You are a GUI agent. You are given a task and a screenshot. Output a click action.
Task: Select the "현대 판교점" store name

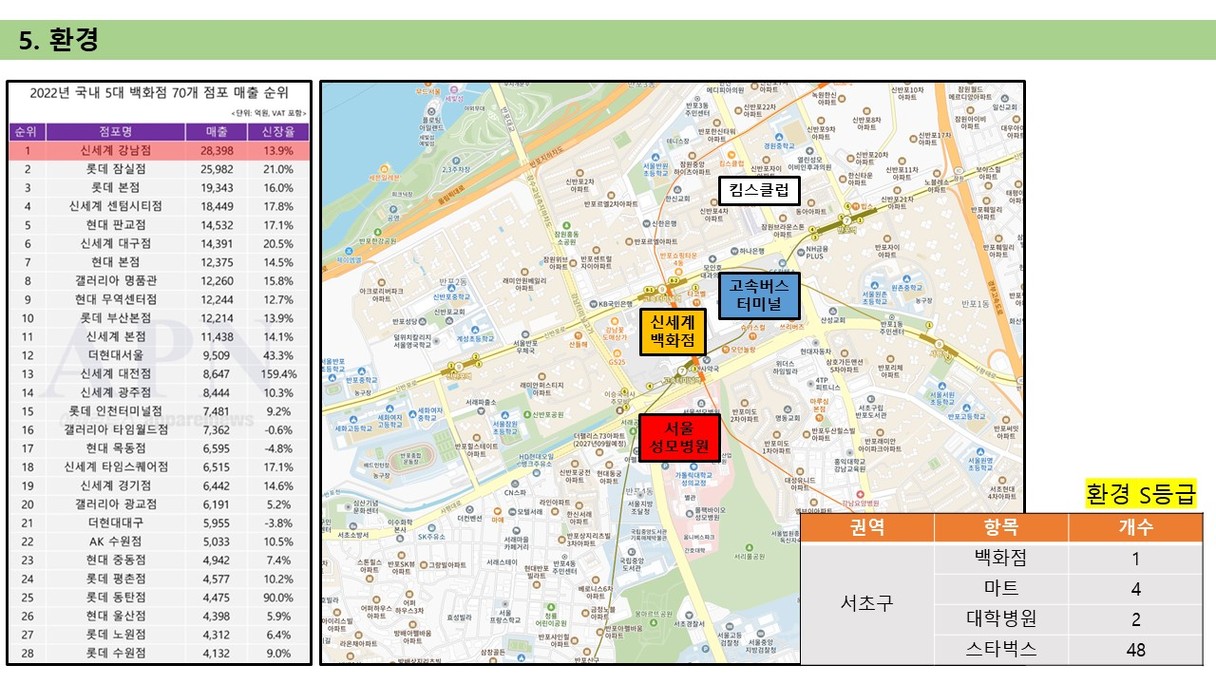pyautogui.click(x=115, y=225)
